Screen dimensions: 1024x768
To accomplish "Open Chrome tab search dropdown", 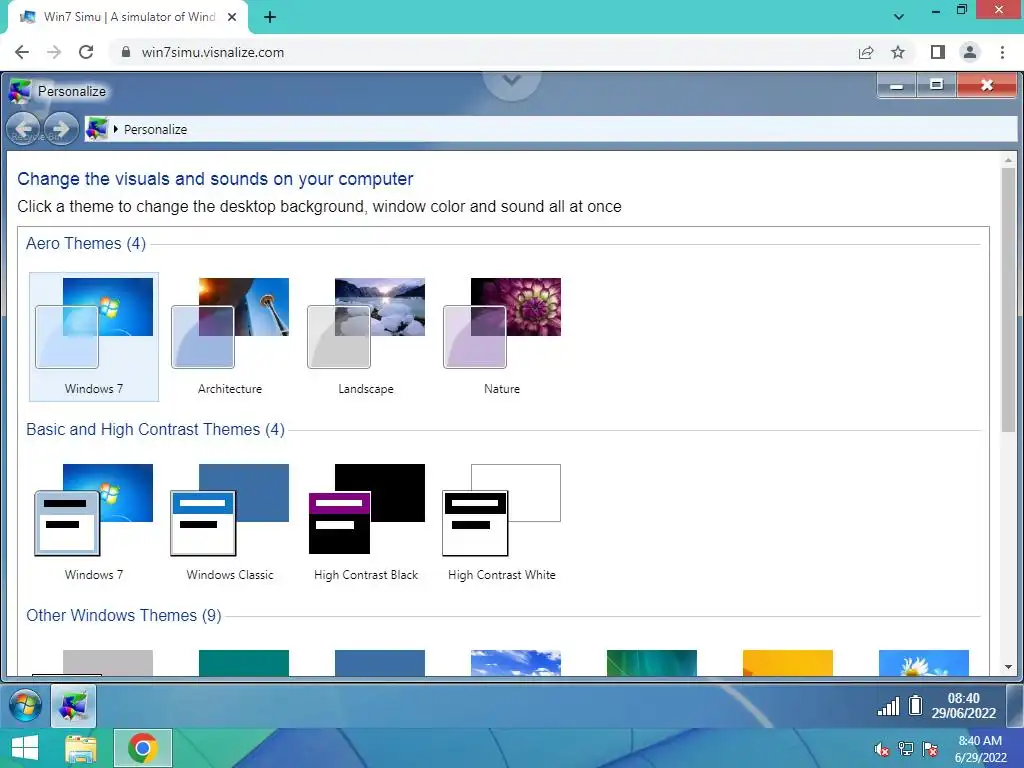I will pos(899,17).
